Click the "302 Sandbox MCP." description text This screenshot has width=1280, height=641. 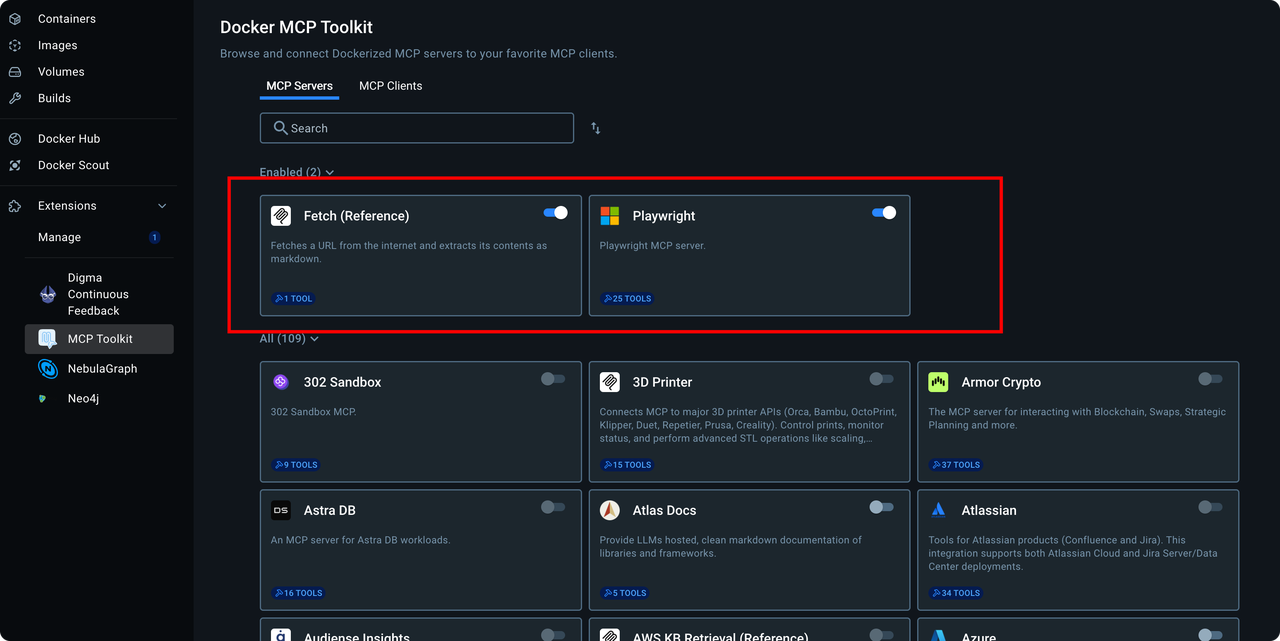tap(314, 412)
